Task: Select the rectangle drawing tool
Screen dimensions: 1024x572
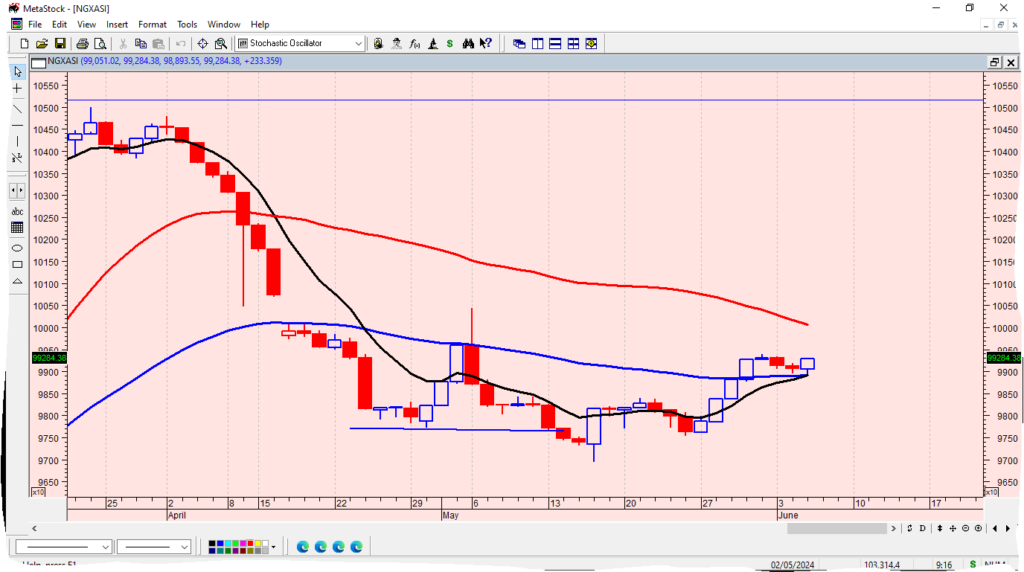Action: pyautogui.click(x=17, y=265)
